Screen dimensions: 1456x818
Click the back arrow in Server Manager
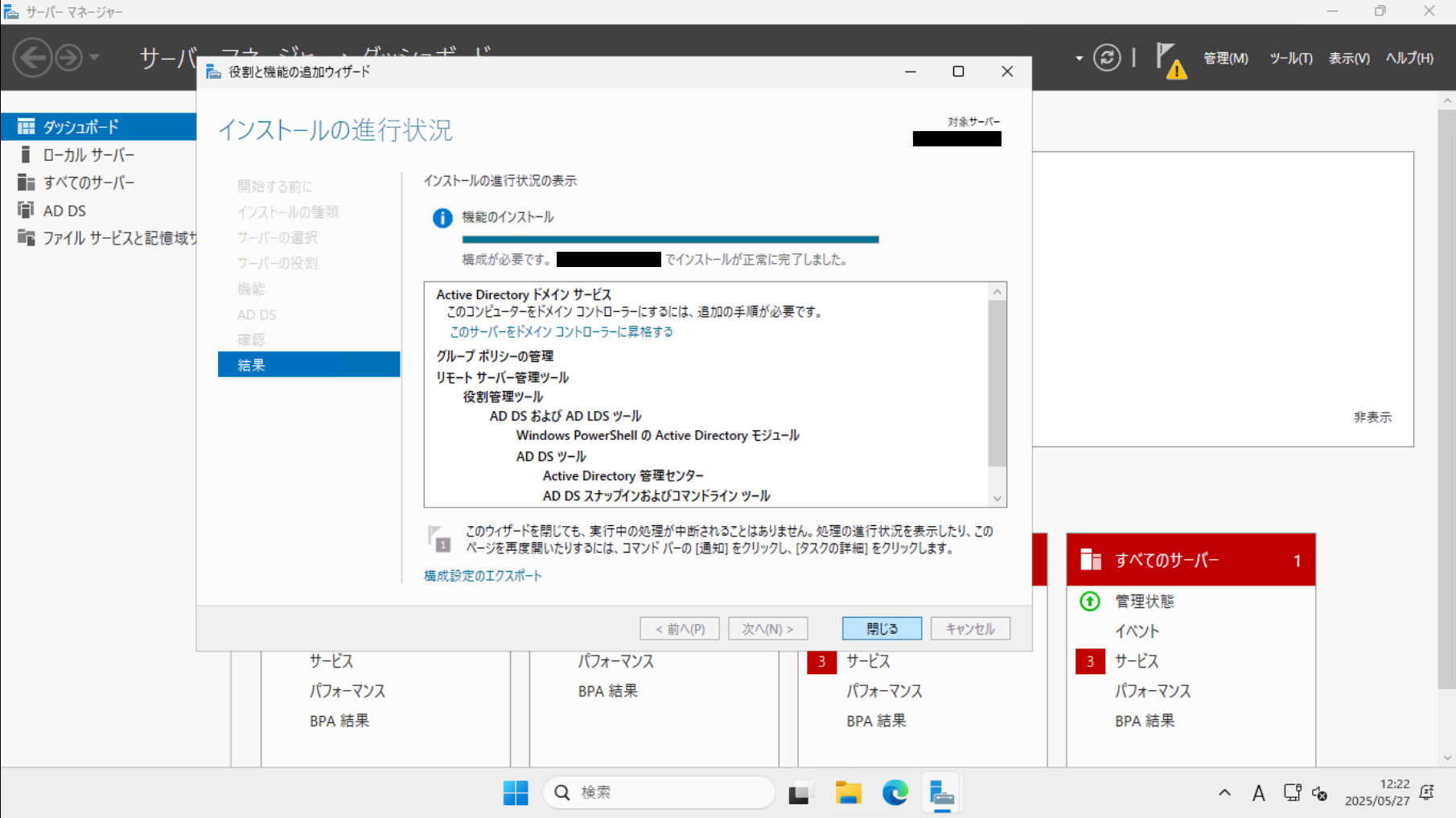[x=33, y=58]
